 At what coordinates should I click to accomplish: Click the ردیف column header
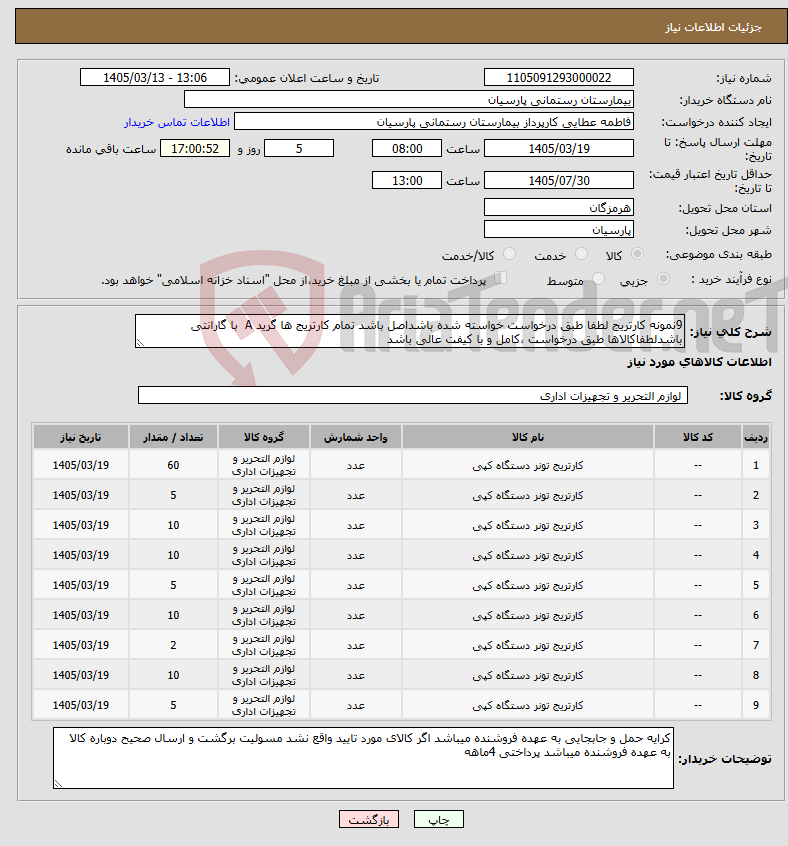pos(756,437)
